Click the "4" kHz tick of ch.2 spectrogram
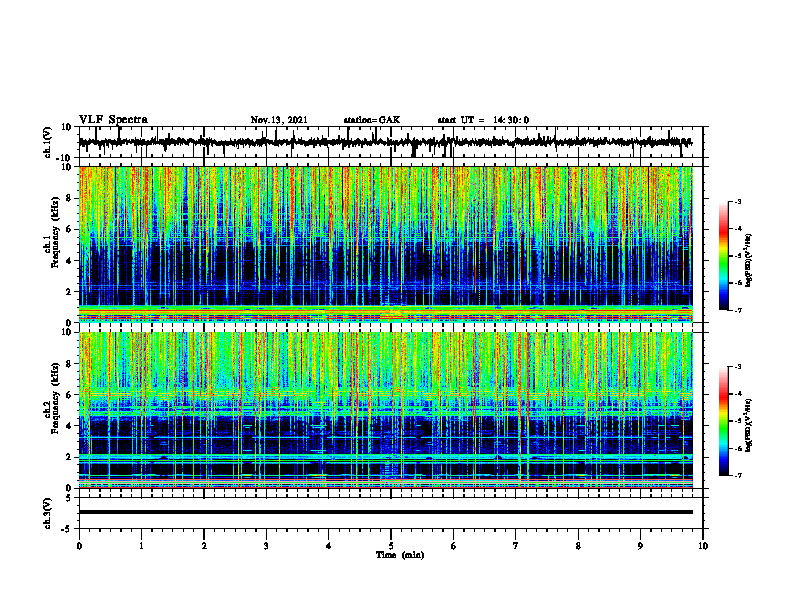This screenshot has width=792, height=612. [70, 426]
